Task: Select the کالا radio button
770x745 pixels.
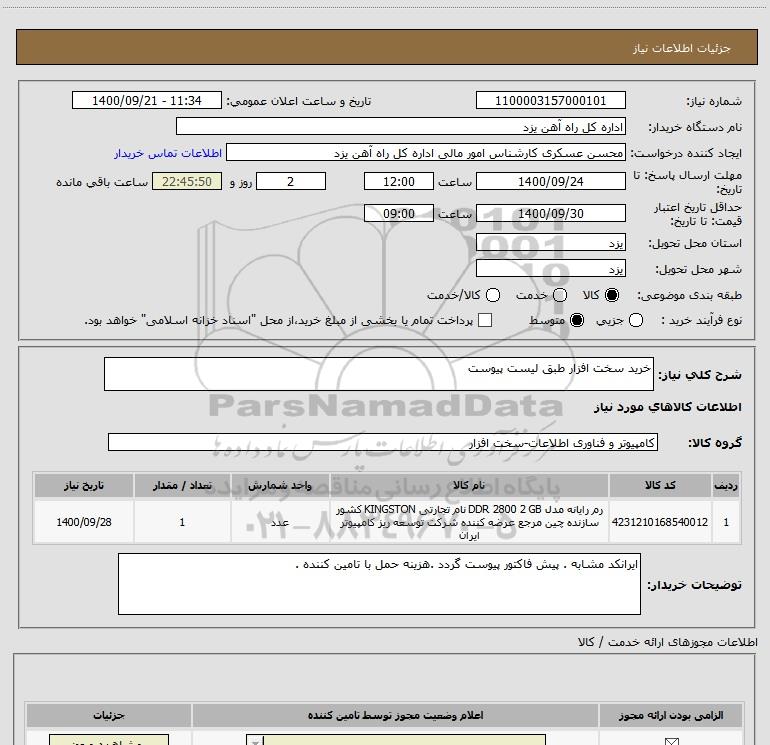Action: click(x=612, y=295)
